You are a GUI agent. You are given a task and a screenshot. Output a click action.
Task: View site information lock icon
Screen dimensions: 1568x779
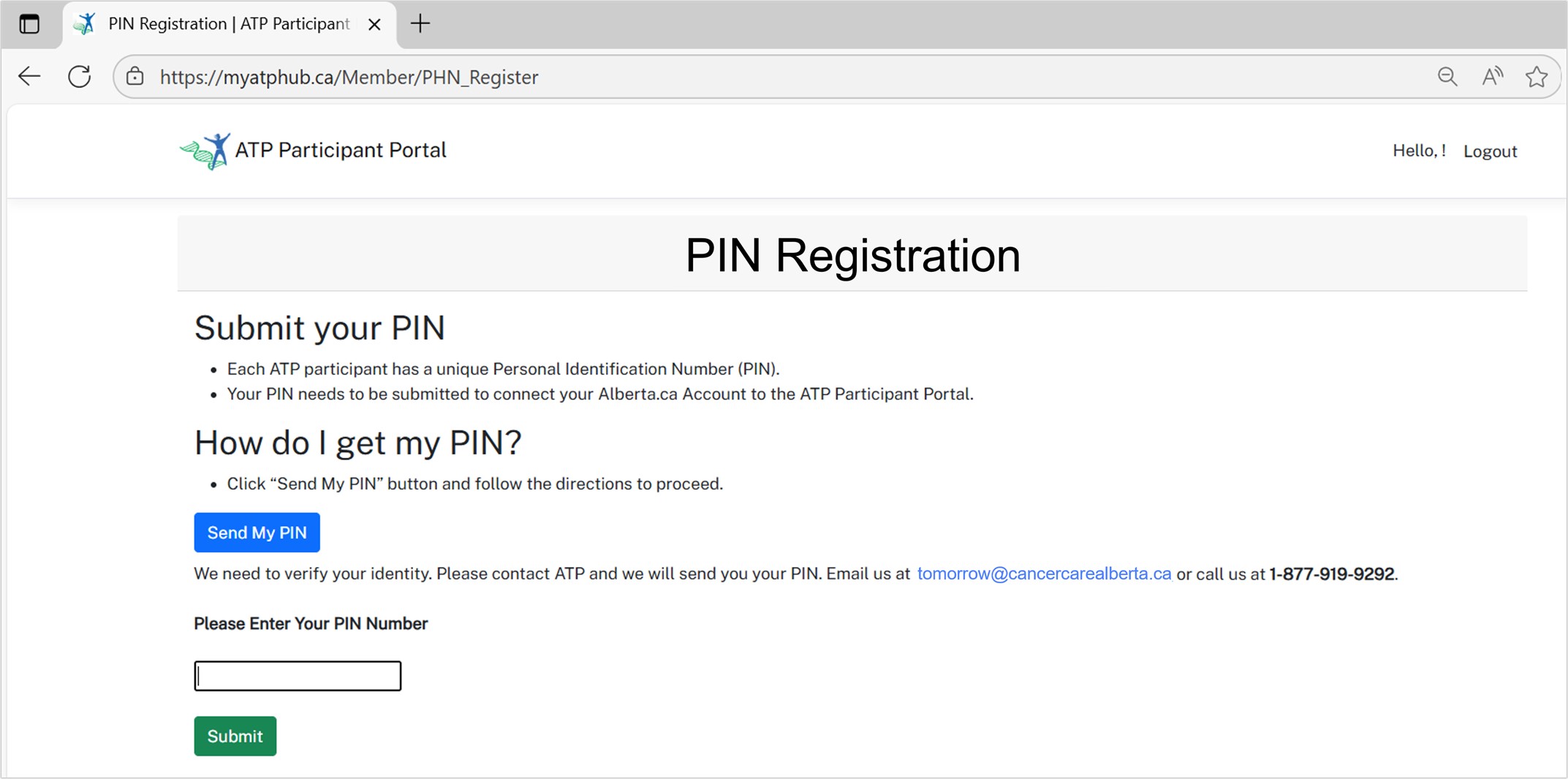pos(135,77)
